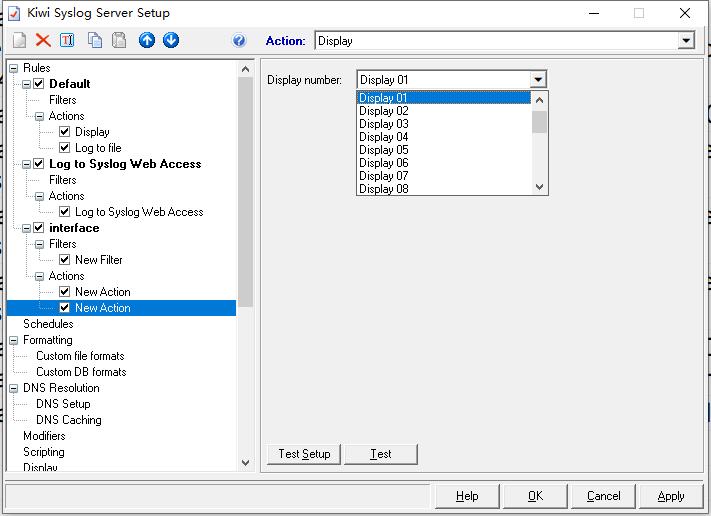Uncheck the Default rule checkbox
This screenshot has height=516, width=711.
pyautogui.click(x=40, y=84)
